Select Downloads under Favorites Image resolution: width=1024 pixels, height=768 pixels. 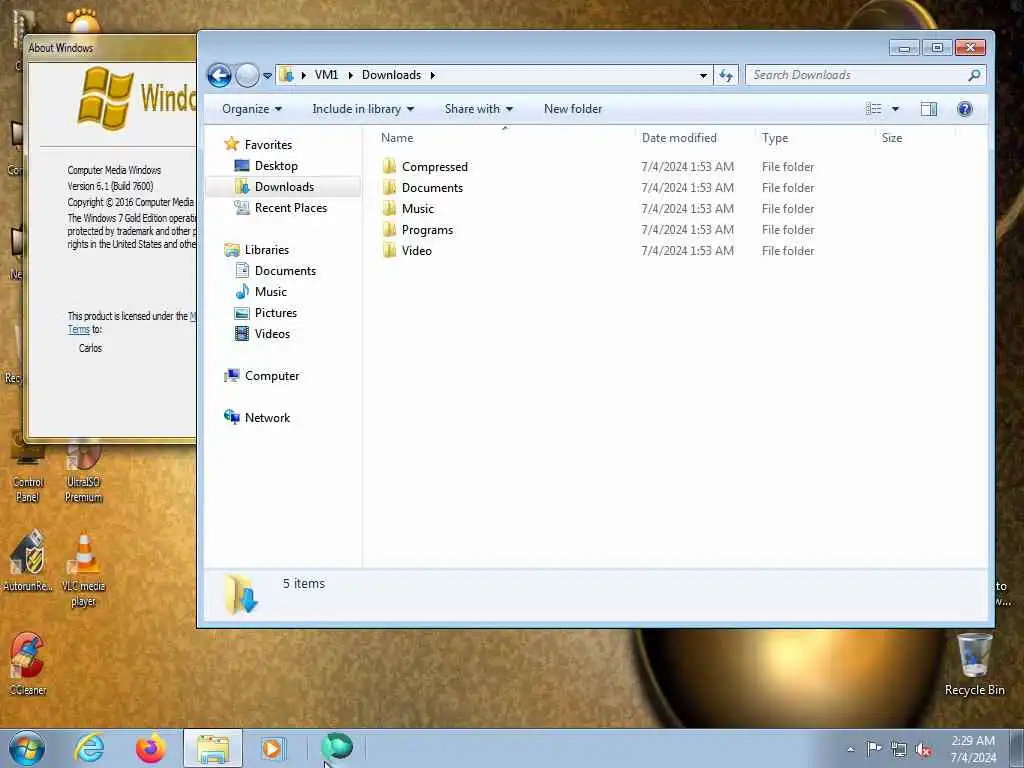point(284,187)
